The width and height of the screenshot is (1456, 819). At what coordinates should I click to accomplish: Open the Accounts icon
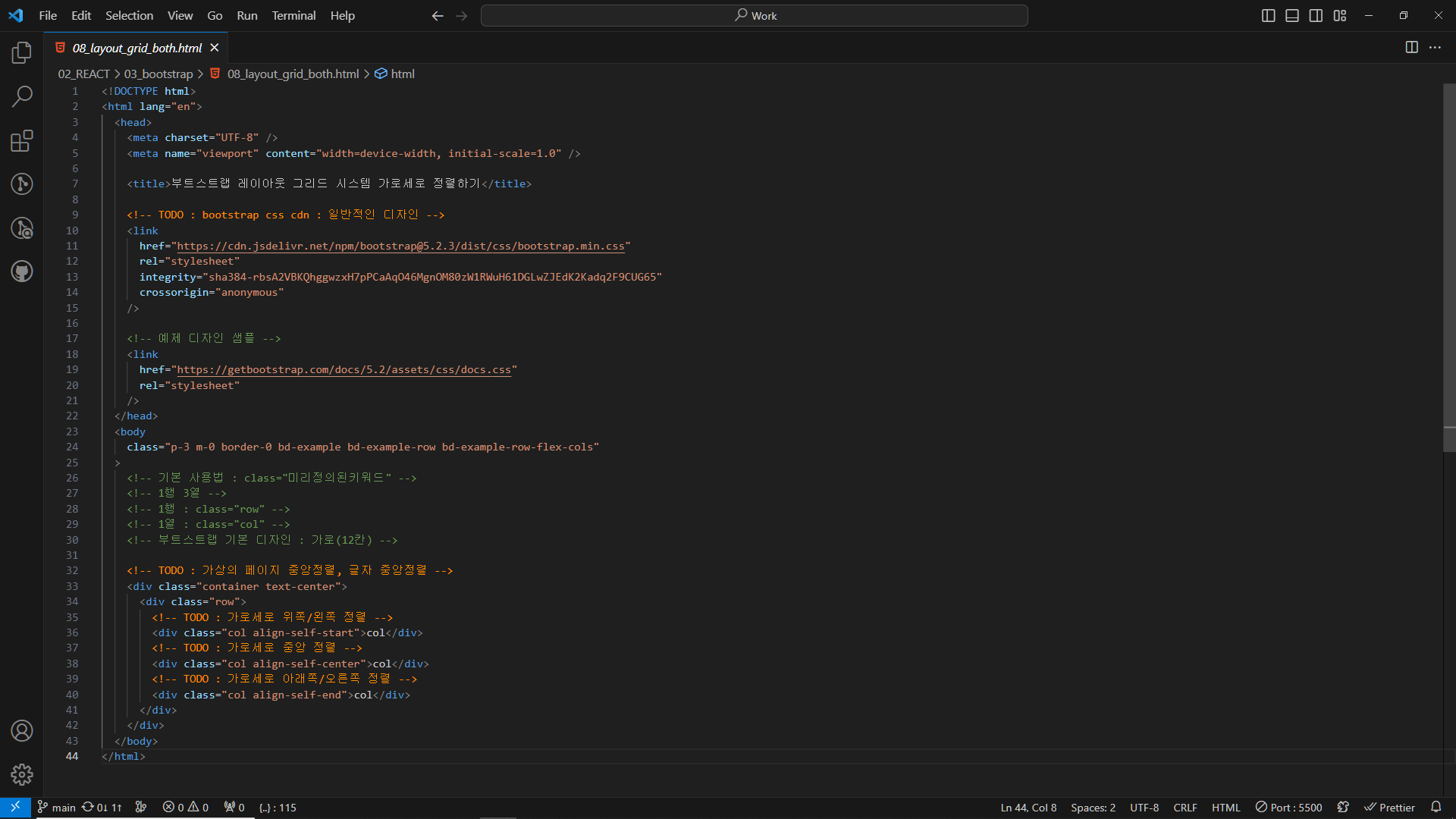[22, 731]
